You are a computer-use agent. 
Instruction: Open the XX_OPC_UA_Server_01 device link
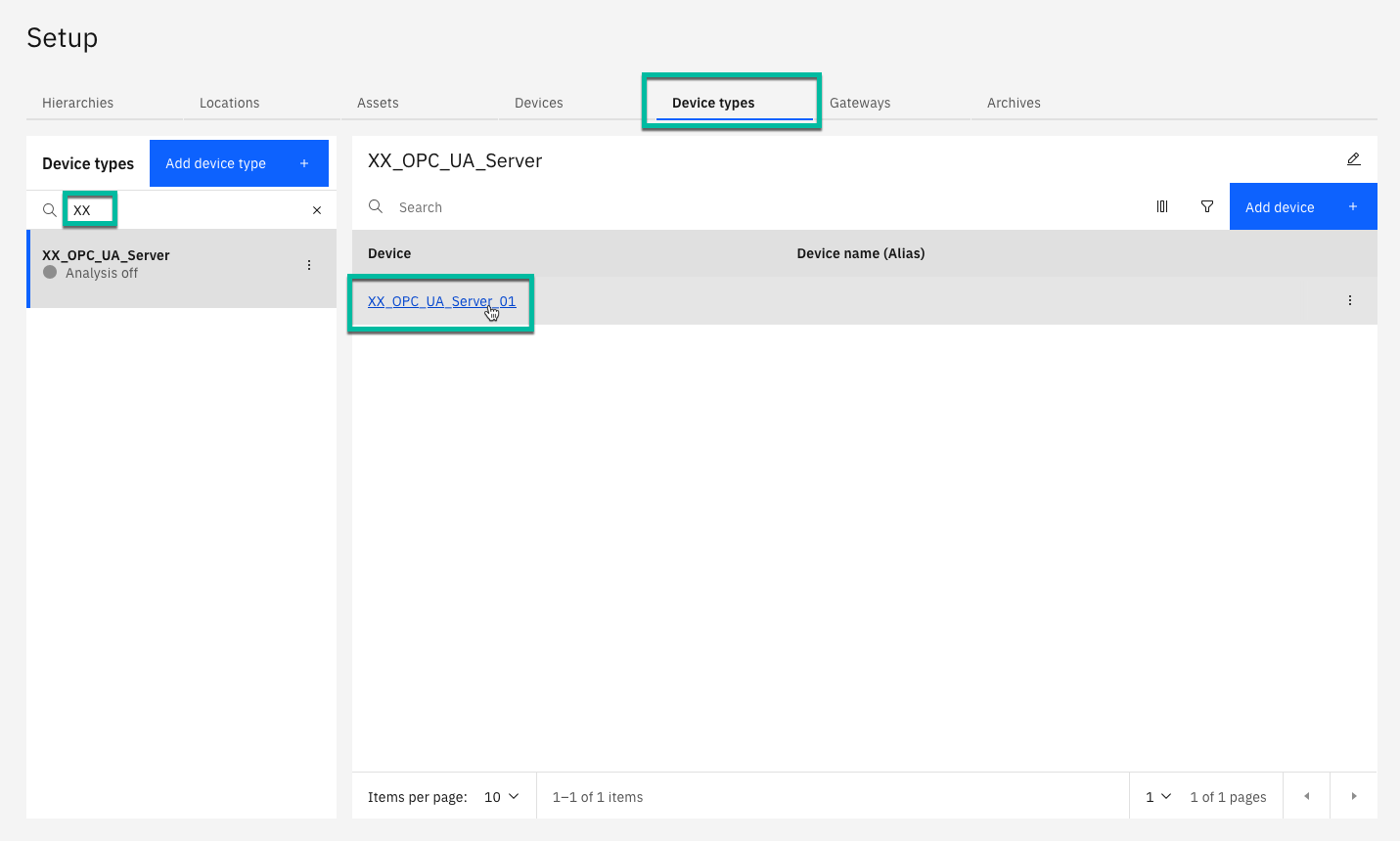[x=441, y=301]
